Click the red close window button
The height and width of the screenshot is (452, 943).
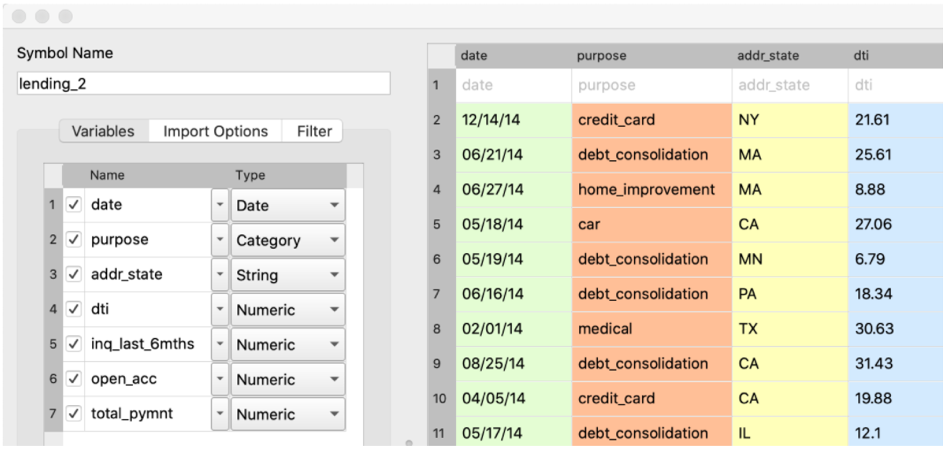pyautogui.click(x=19, y=17)
